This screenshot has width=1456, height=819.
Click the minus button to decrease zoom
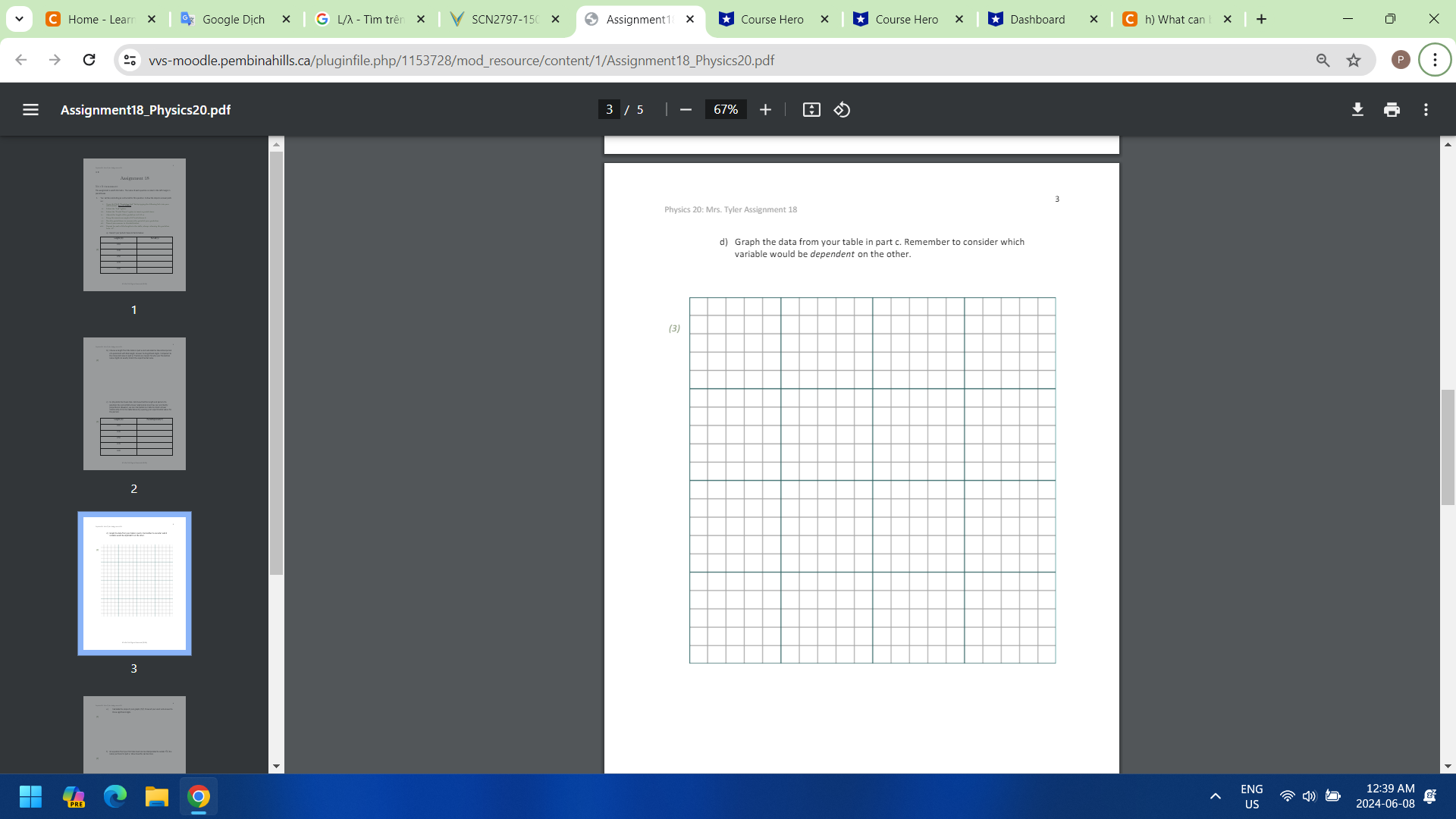click(685, 109)
